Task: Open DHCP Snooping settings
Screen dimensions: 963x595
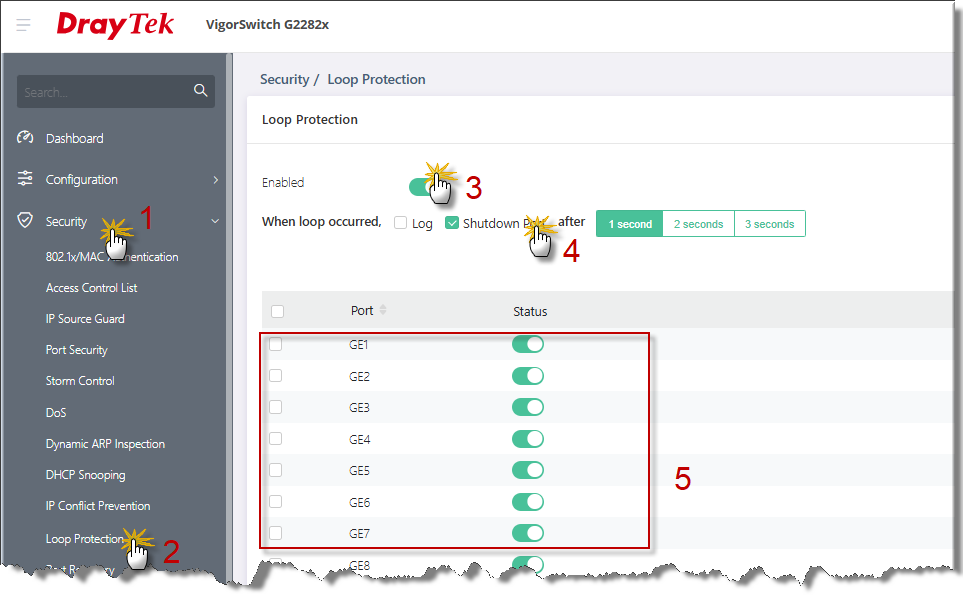Action: (86, 475)
